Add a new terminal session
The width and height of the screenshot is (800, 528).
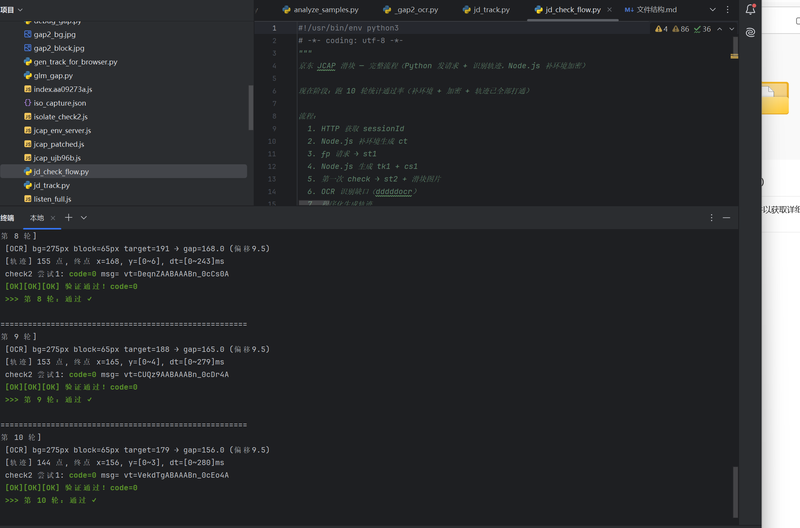click(x=68, y=218)
